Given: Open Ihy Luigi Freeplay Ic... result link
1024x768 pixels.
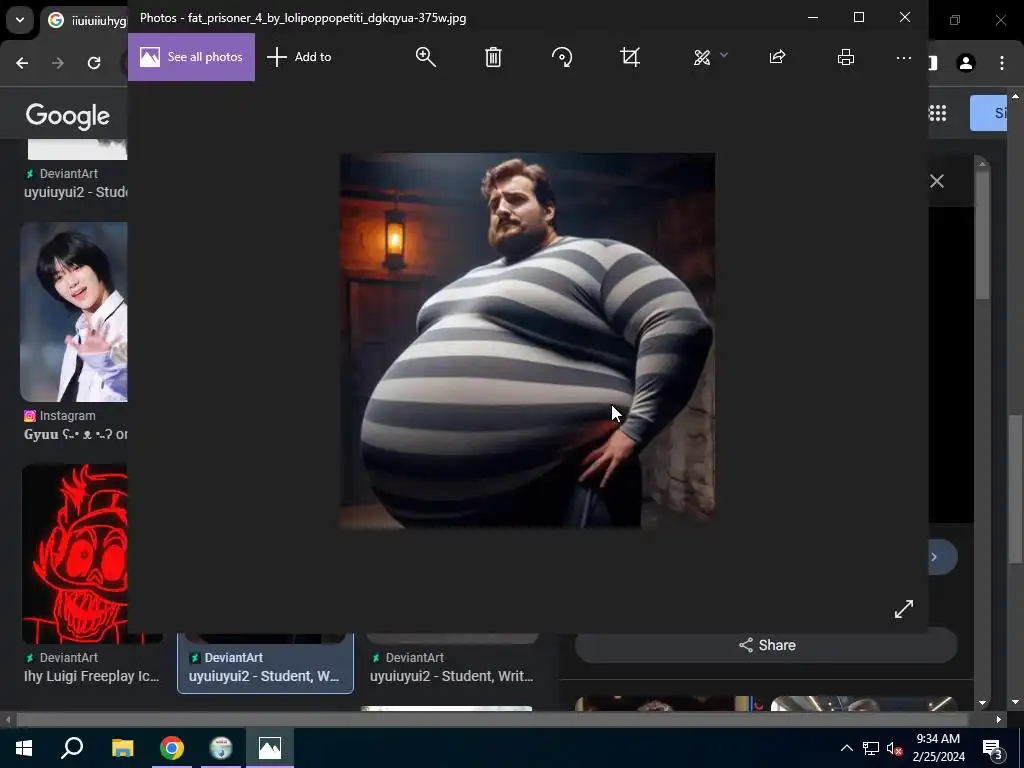Looking at the screenshot, I should tap(91, 676).
